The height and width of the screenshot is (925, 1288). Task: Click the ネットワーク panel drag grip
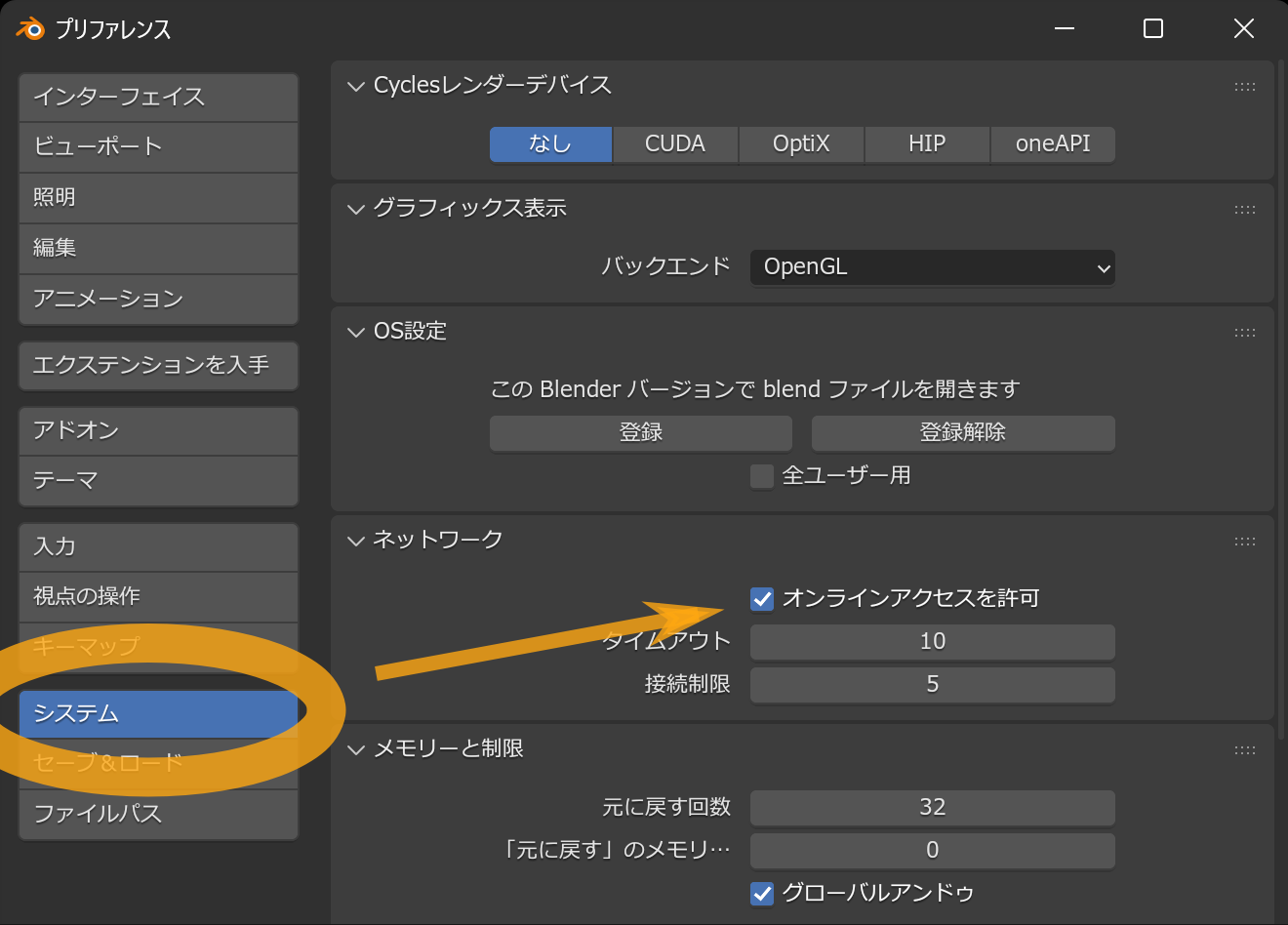(1244, 542)
